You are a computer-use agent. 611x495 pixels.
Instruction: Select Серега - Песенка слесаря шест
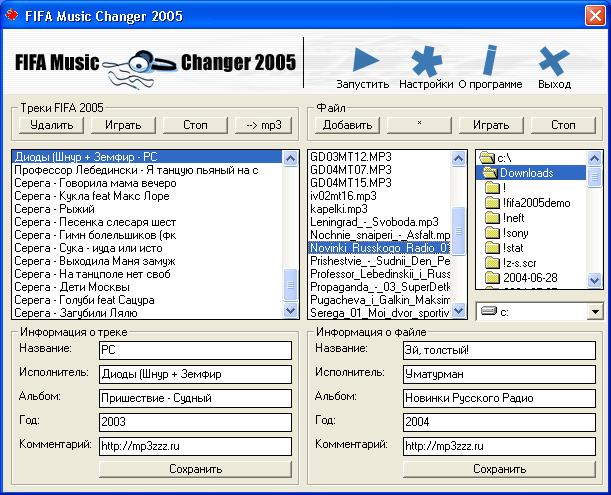tap(147, 222)
